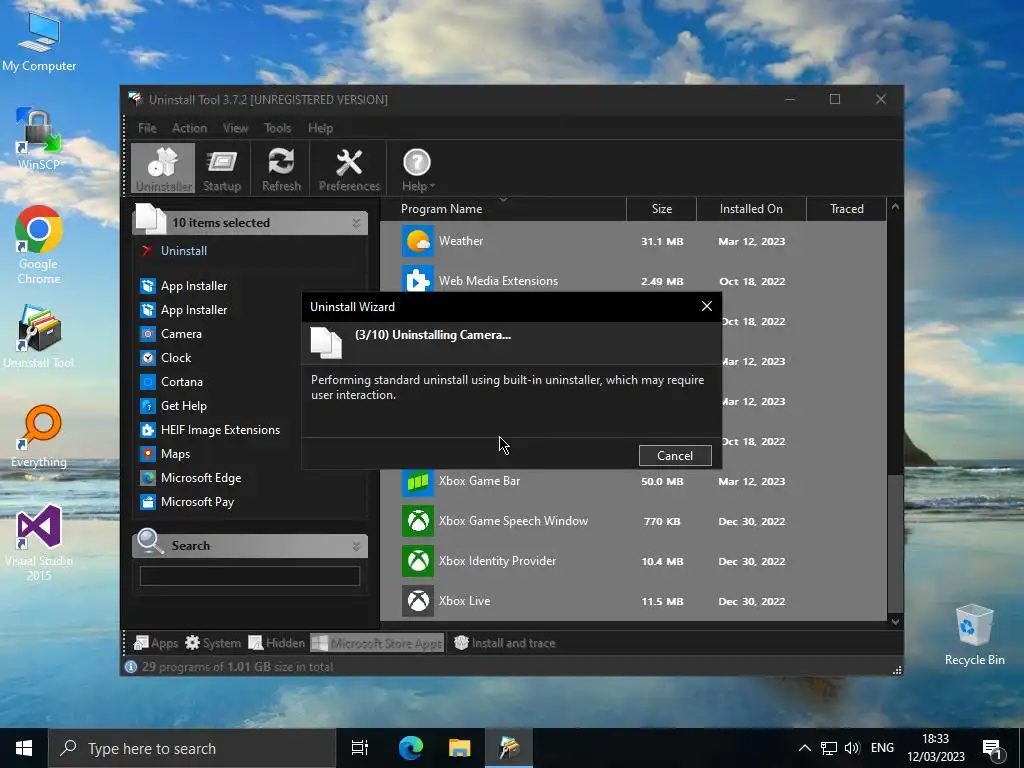Collapse the Search panel chevron
Viewport: 1024px width, 768px height.
(x=356, y=546)
